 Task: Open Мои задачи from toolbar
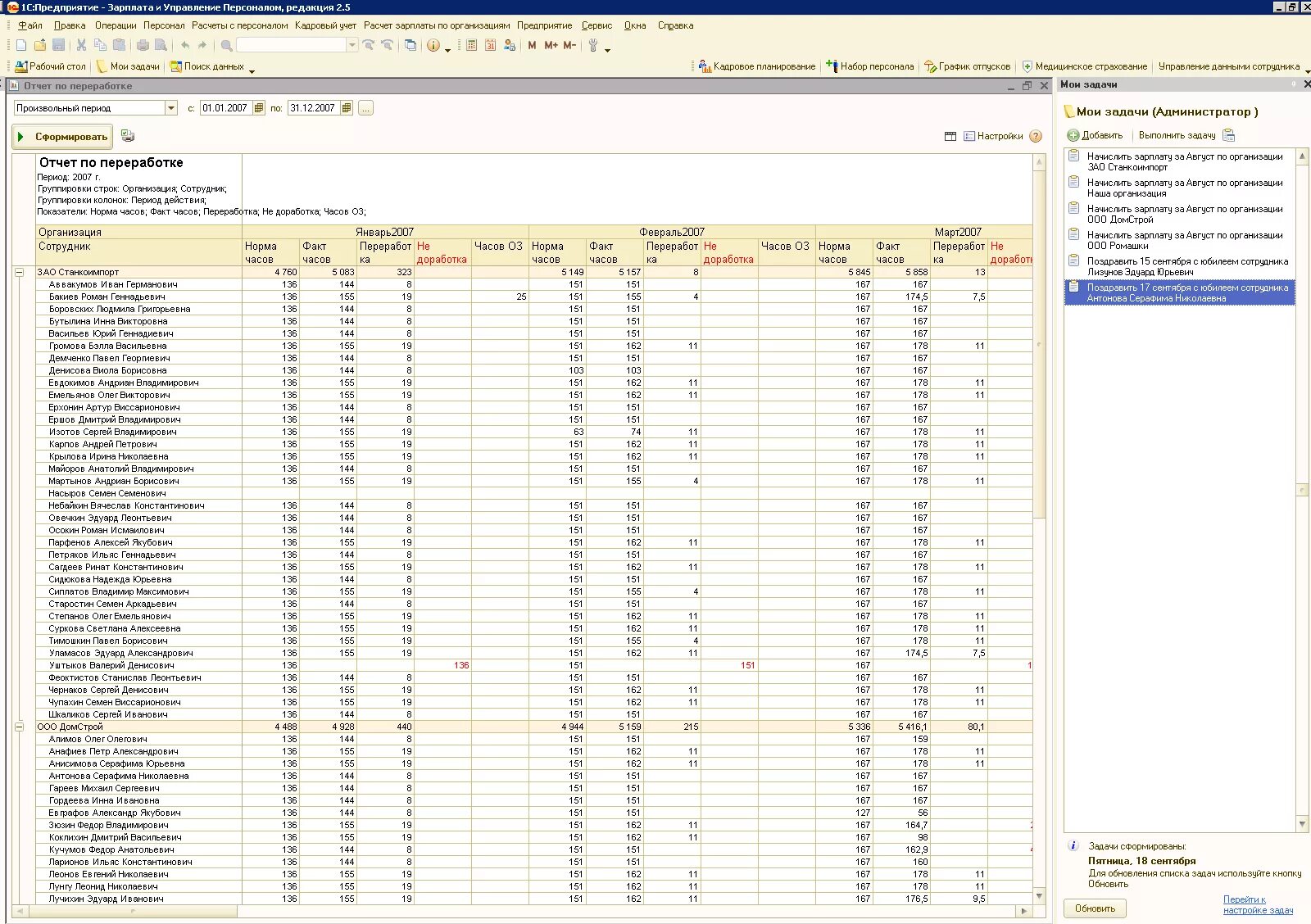click(128, 66)
